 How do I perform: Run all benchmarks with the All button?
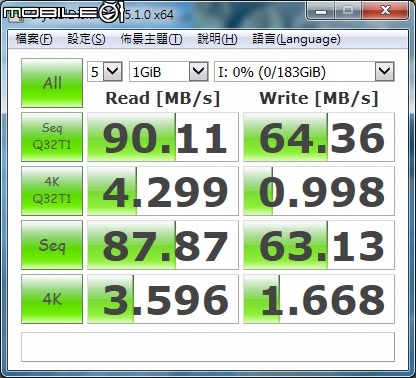coord(52,83)
